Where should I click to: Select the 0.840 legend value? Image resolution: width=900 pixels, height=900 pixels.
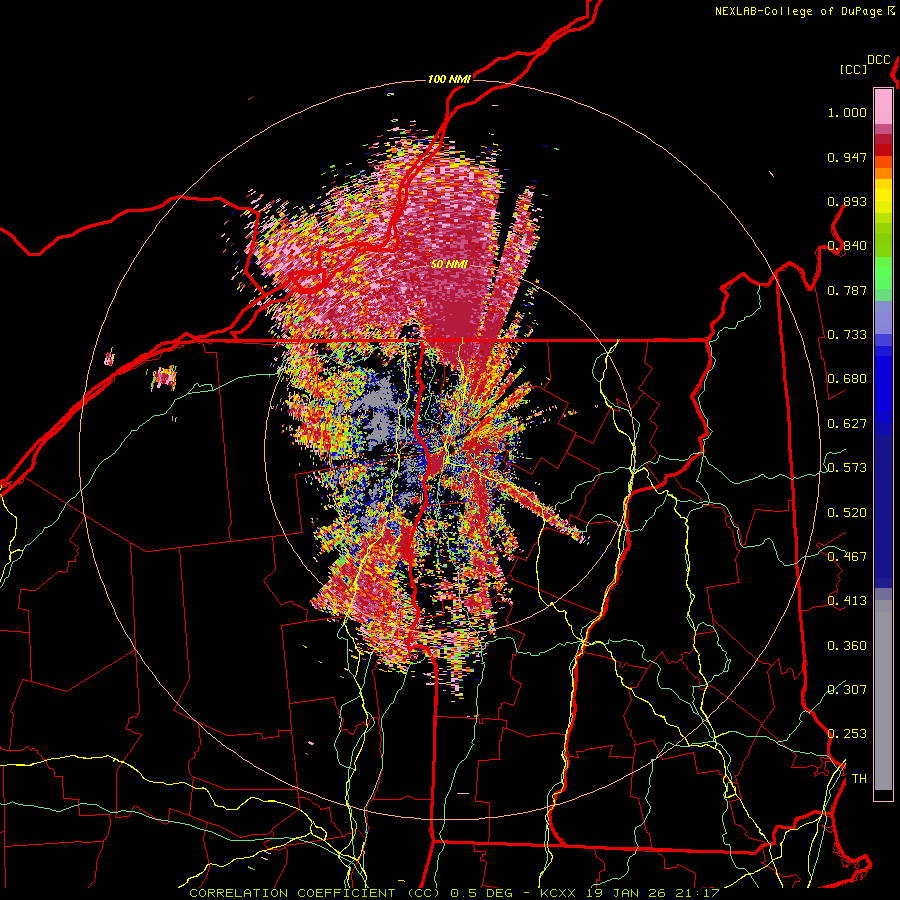pos(847,246)
